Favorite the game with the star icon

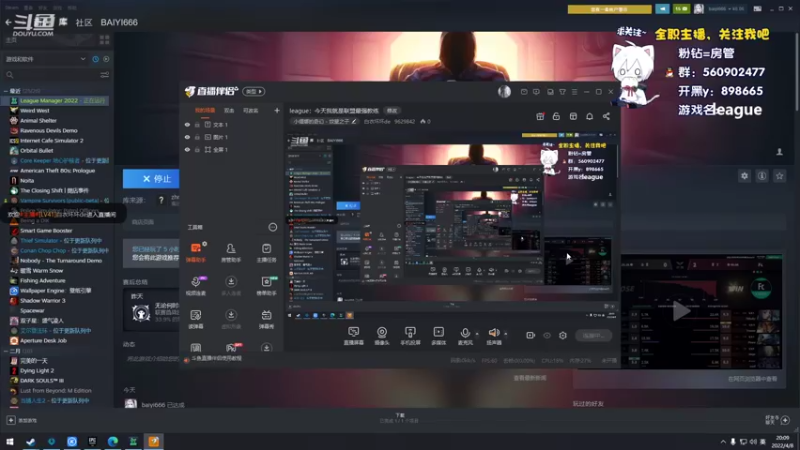tap(779, 176)
